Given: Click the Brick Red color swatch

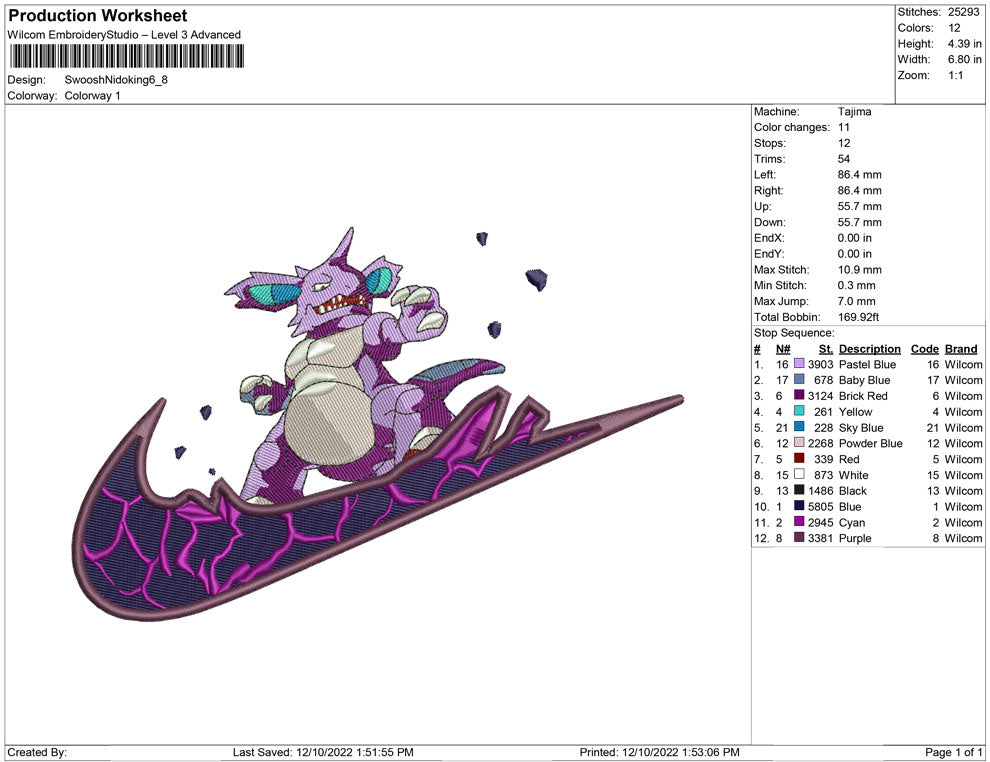Looking at the screenshot, I should [x=799, y=396].
